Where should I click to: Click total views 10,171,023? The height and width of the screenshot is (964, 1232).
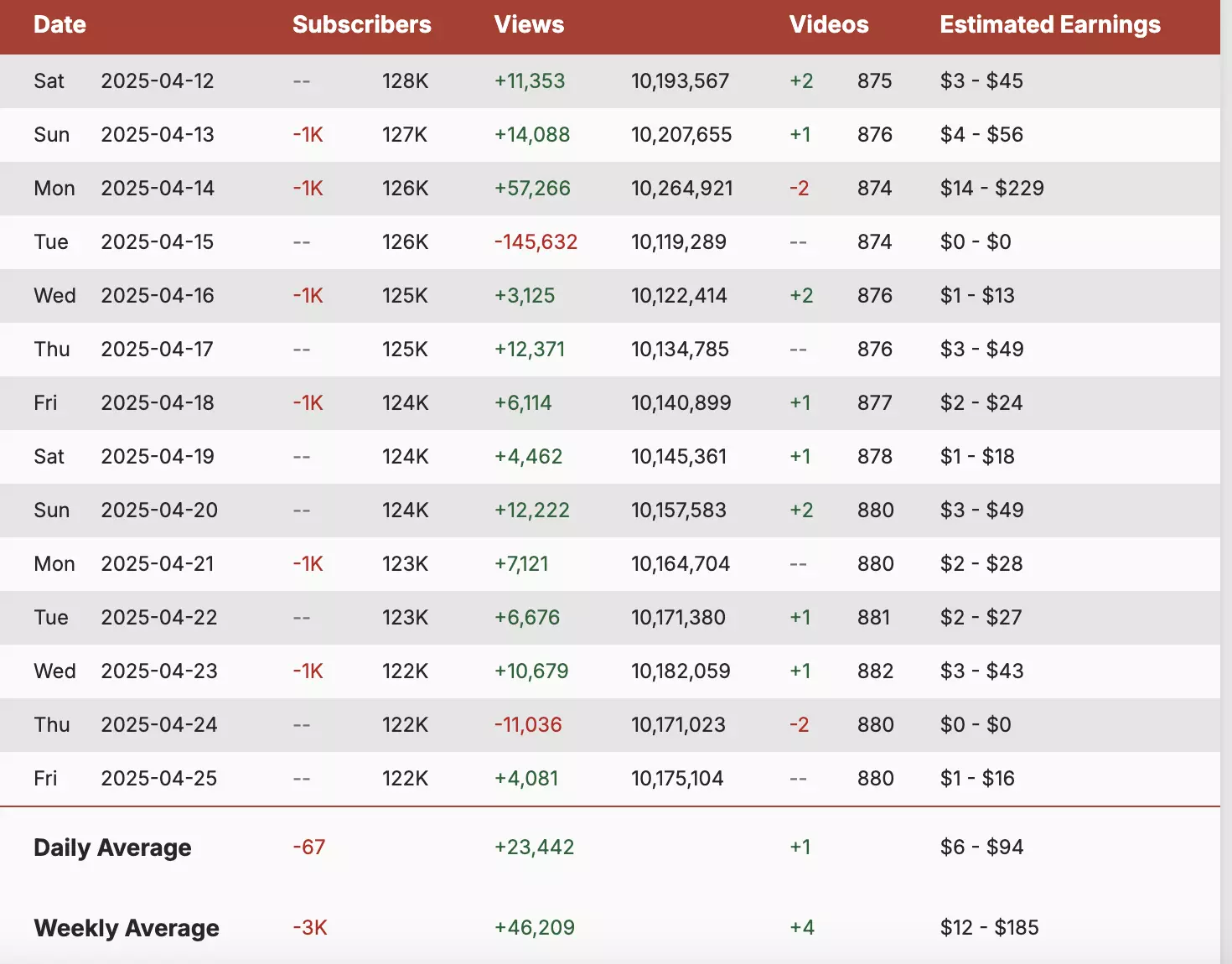[678, 725]
